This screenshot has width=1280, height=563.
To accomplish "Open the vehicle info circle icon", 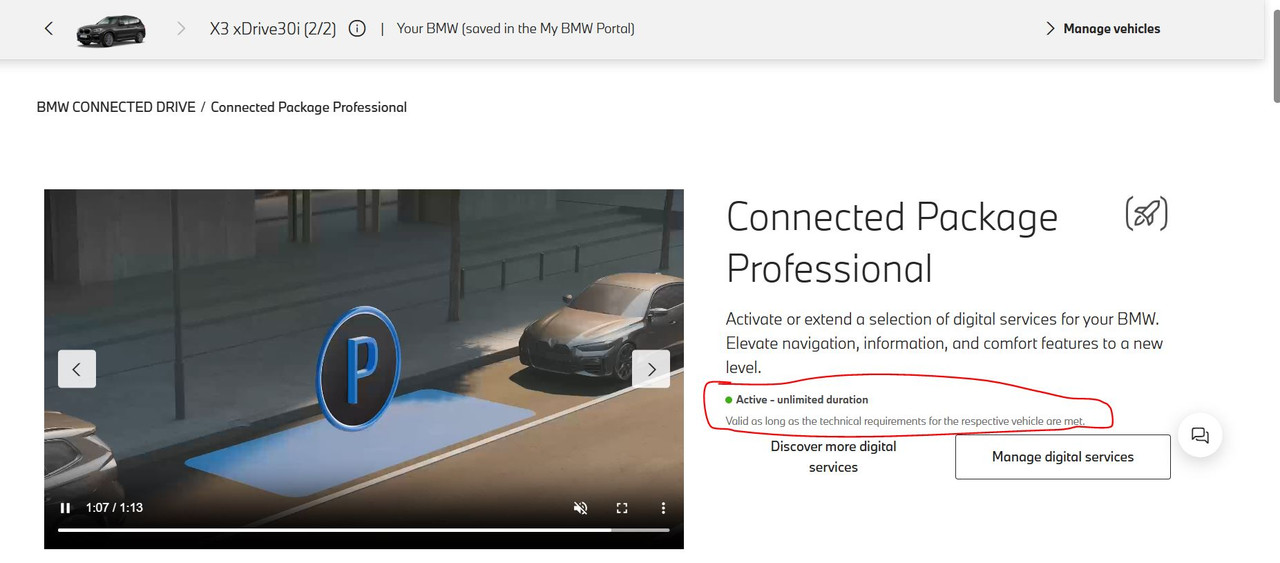I will point(357,28).
